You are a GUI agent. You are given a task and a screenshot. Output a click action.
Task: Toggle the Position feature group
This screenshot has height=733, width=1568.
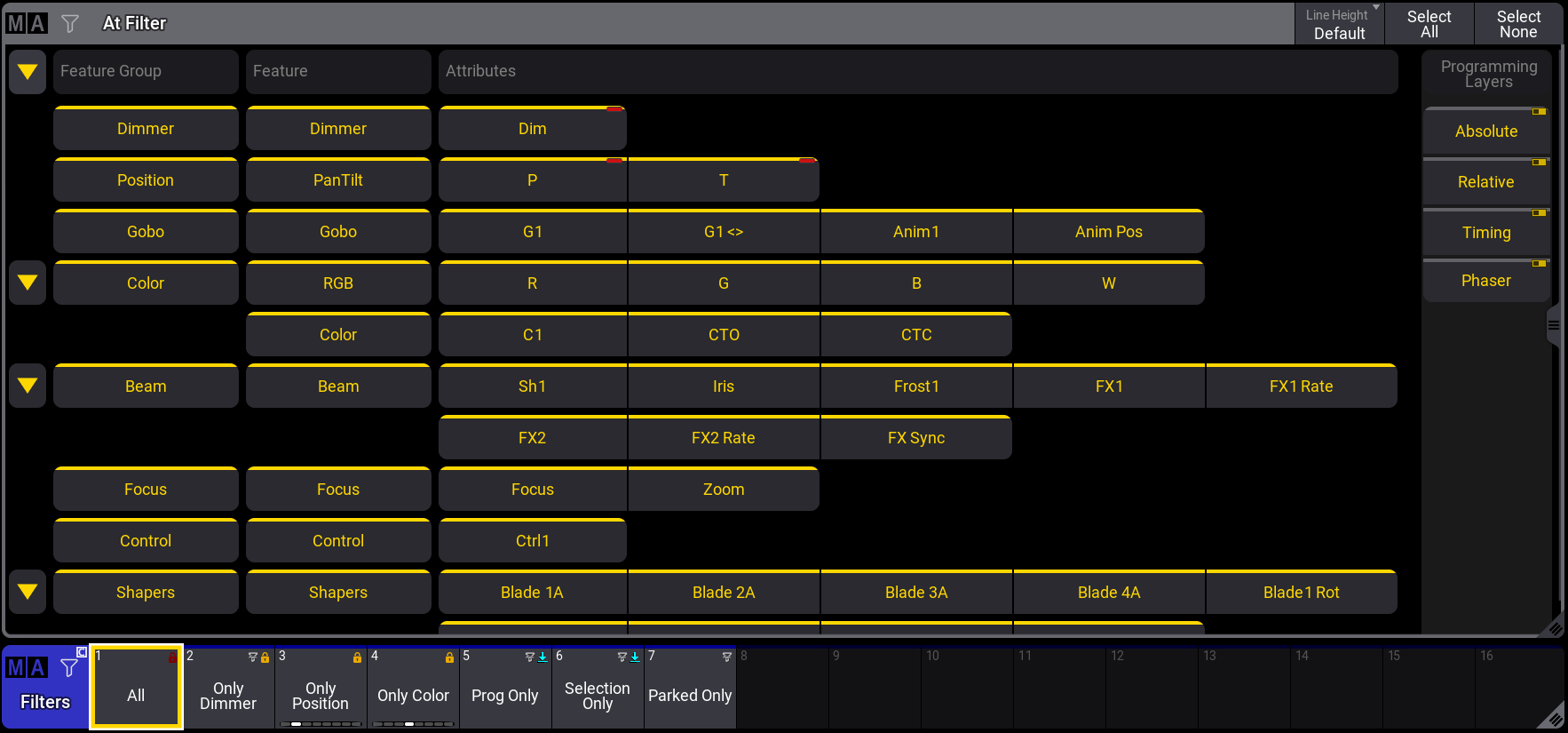[x=146, y=180]
